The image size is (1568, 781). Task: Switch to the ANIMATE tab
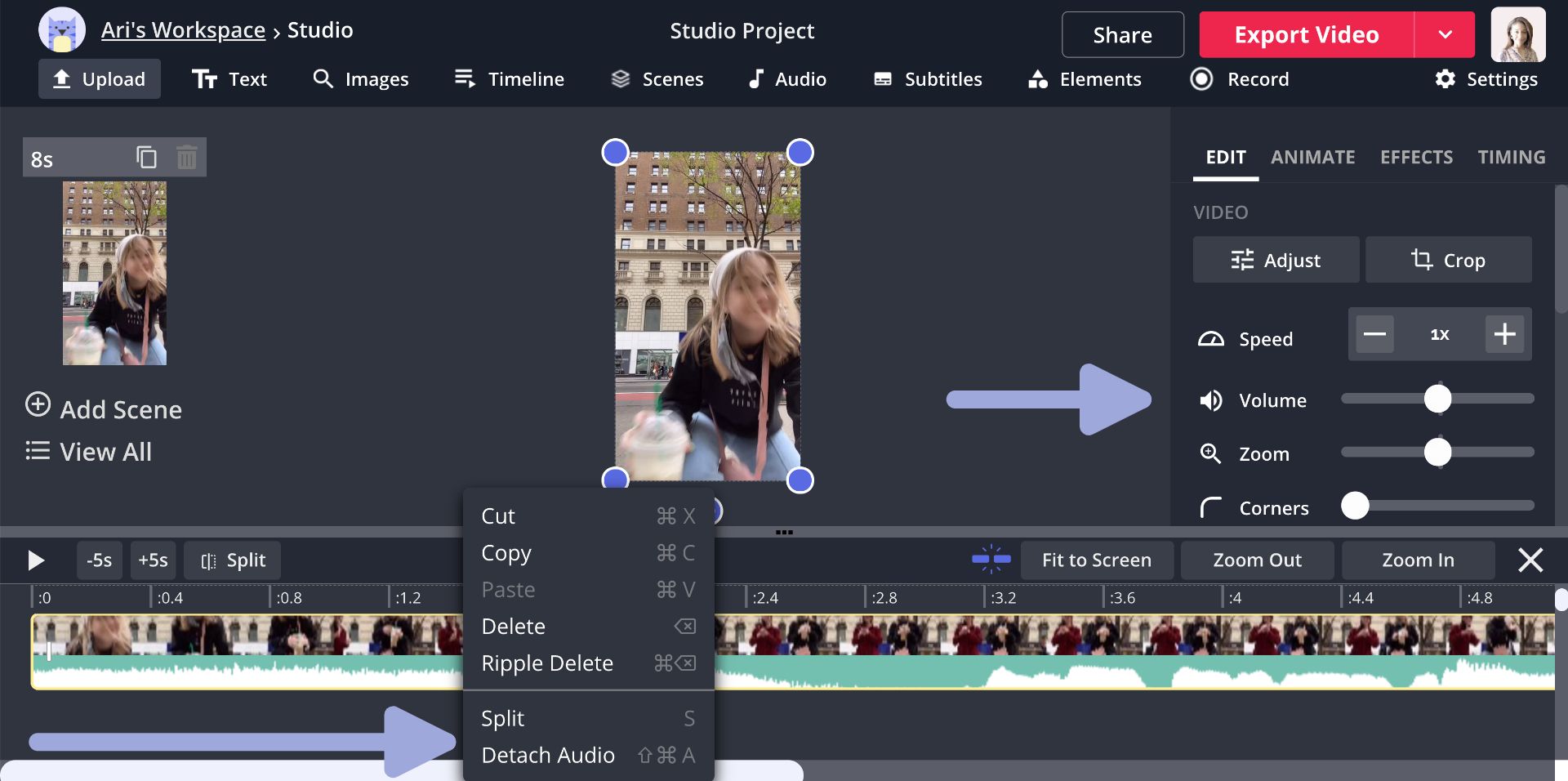click(x=1312, y=157)
